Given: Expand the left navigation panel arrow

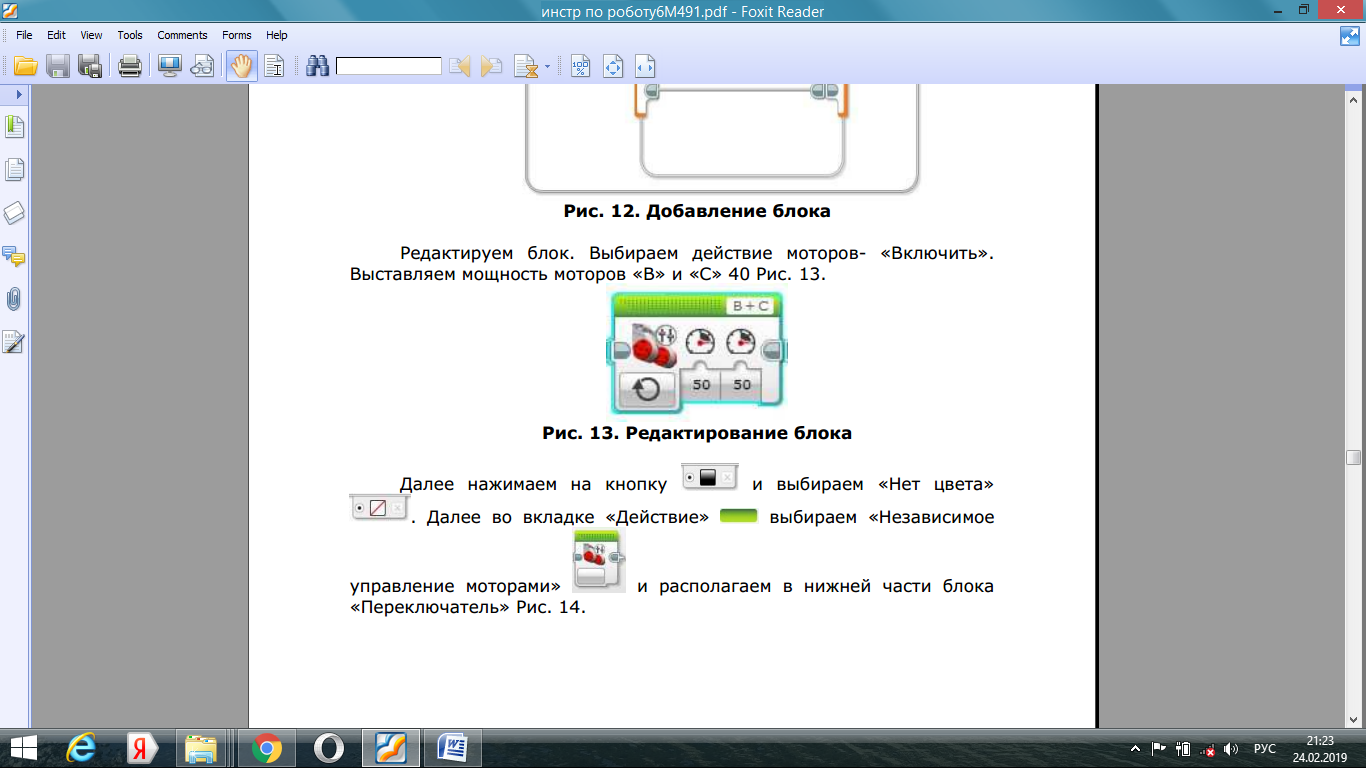Looking at the screenshot, I should [x=18, y=93].
